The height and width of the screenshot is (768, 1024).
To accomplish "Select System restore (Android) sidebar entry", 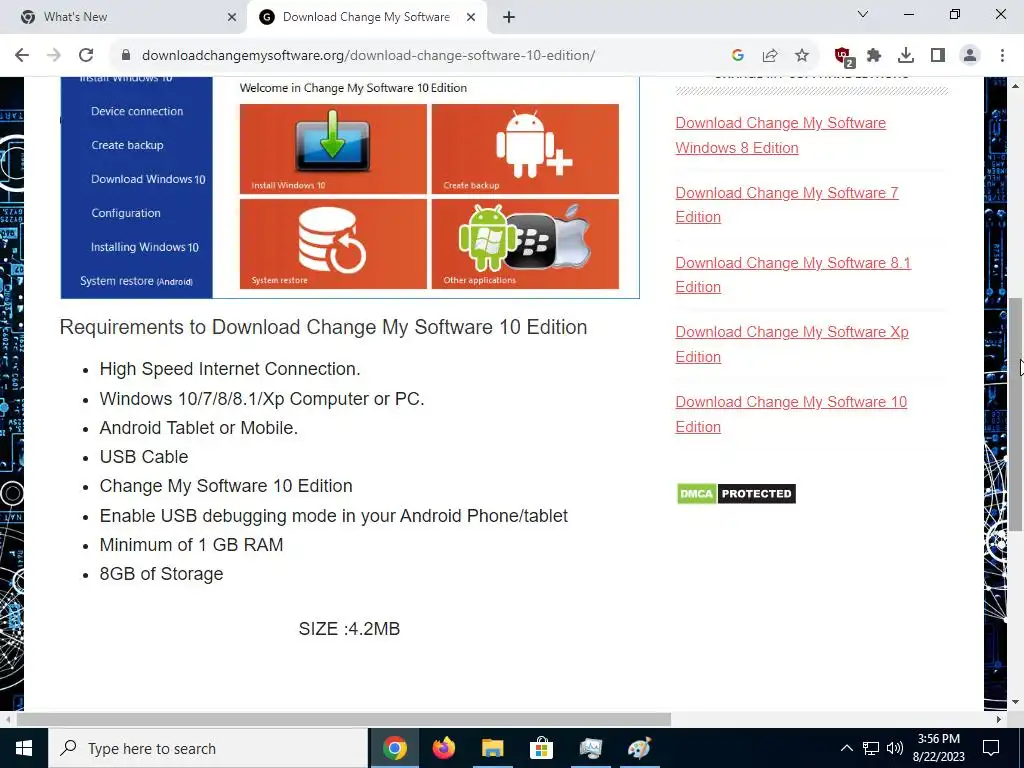I will [136, 281].
